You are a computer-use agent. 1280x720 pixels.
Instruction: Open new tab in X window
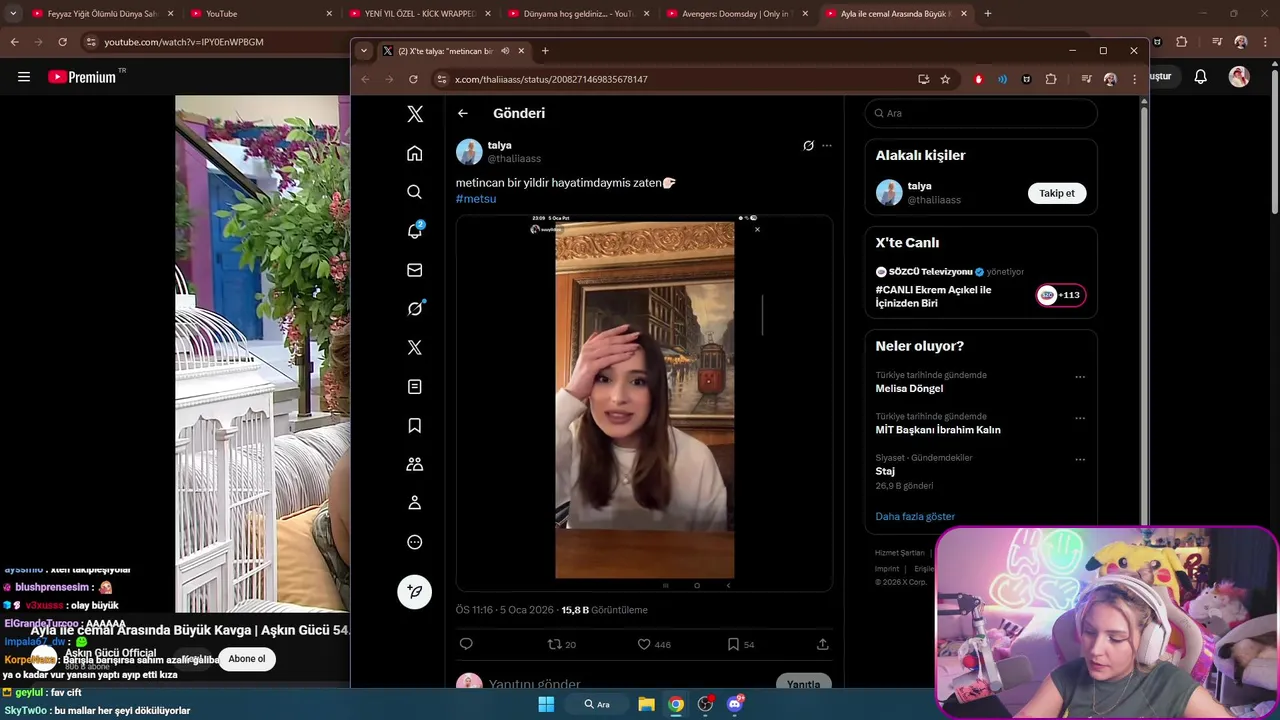tap(545, 51)
